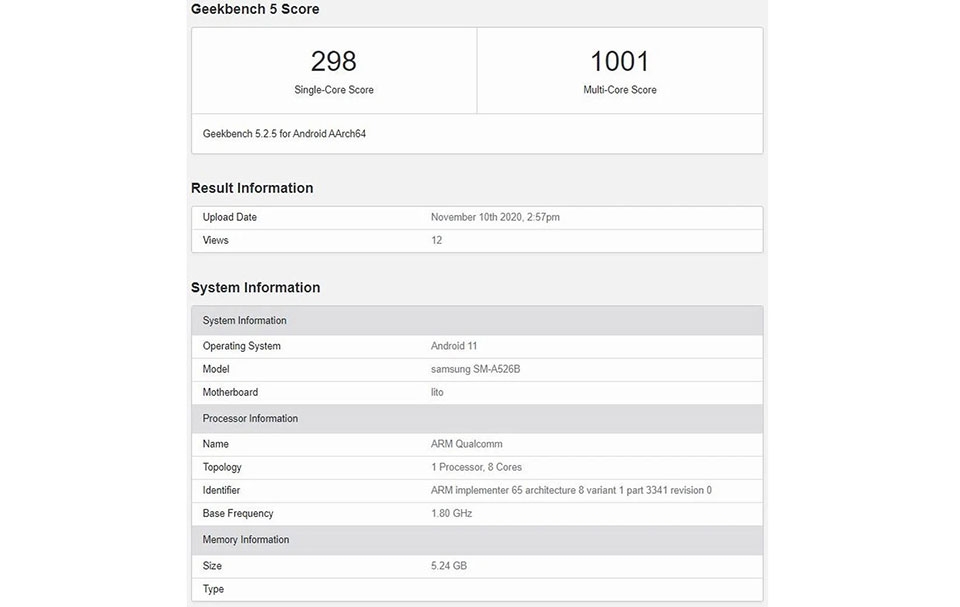960x607 pixels.
Task: Click the 298 single-core score value
Action: (x=333, y=61)
